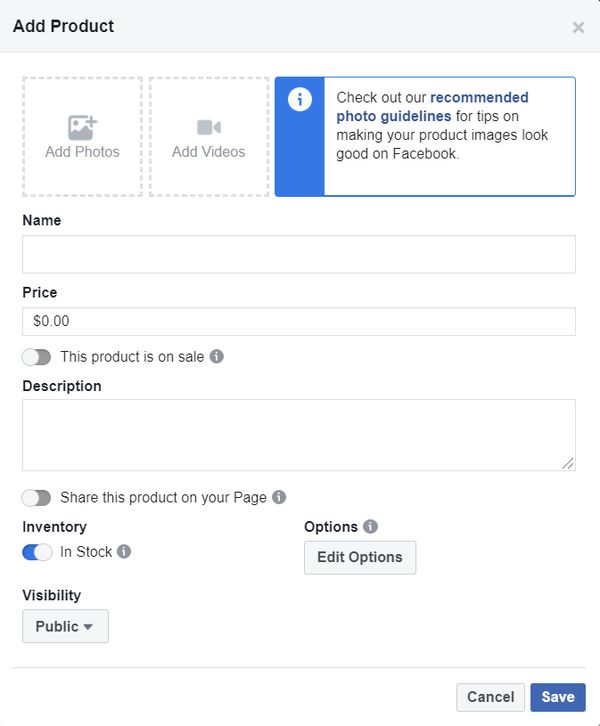Click info icon next to Options label
The width and height of the screenshot is (600, 726).
tap(370, 527)
